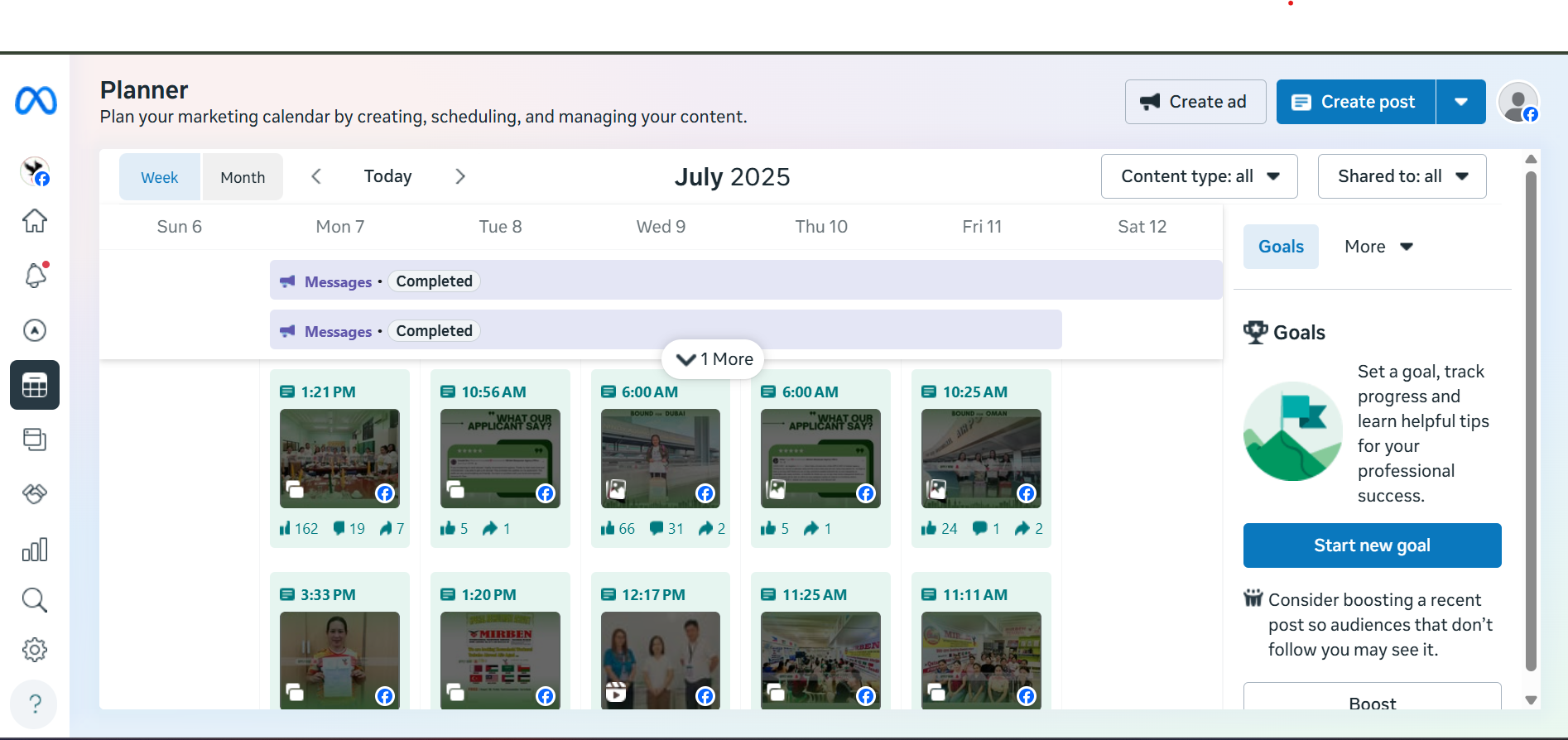
Task: Open the Monday 1:21 PM post thumbnail
Action: coord(339,458)
